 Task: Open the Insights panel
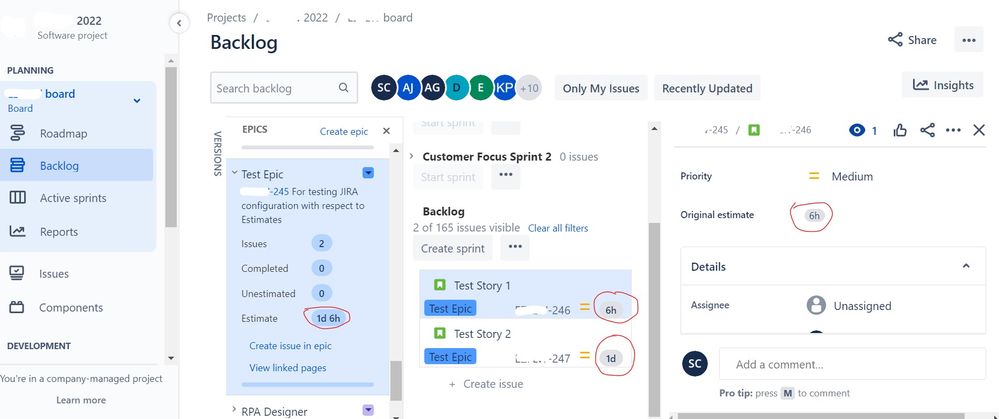tap(944, 85)
